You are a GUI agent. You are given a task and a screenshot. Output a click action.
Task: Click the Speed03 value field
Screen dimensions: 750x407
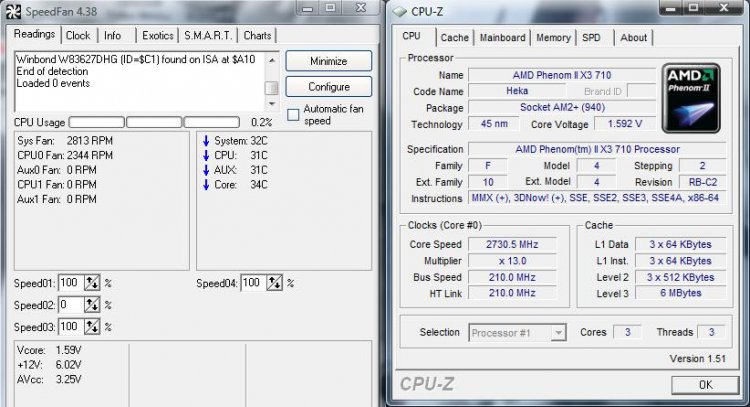[x=71, y=327]
